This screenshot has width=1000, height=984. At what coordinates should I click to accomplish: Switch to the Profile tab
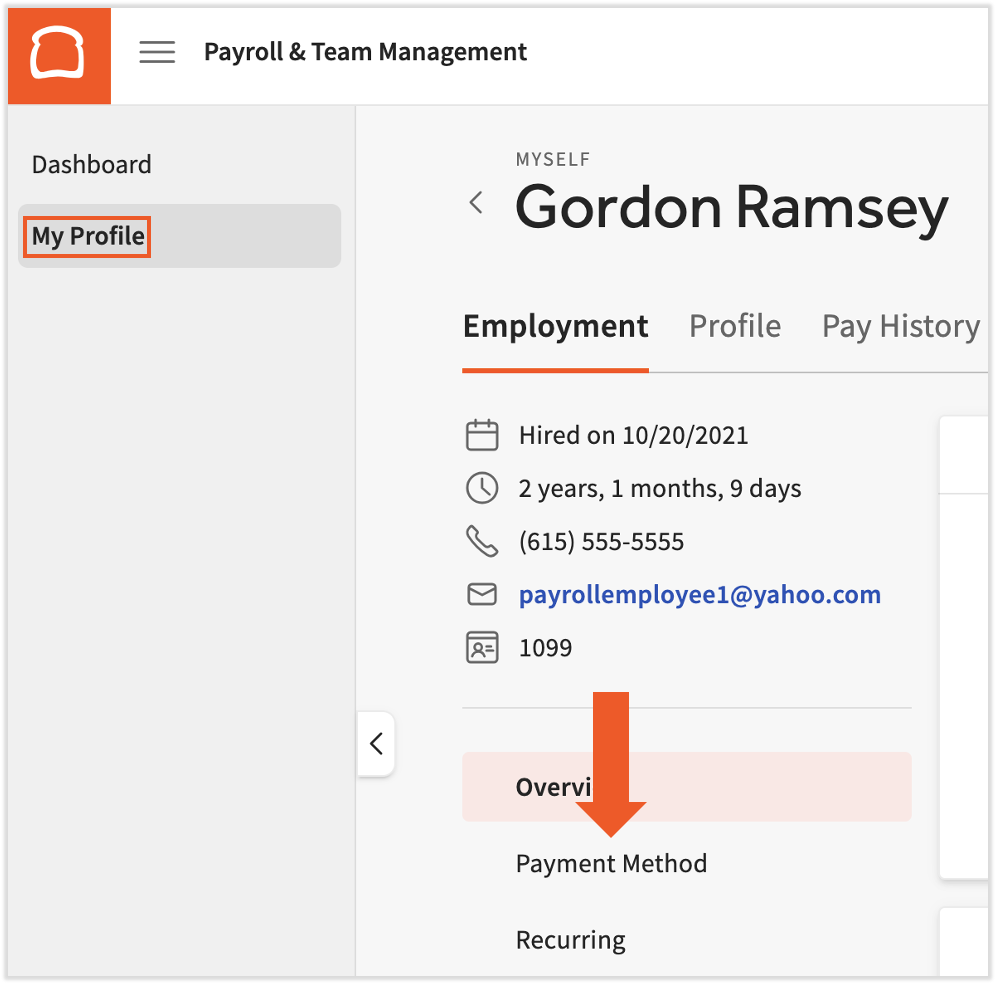(735, 326)
